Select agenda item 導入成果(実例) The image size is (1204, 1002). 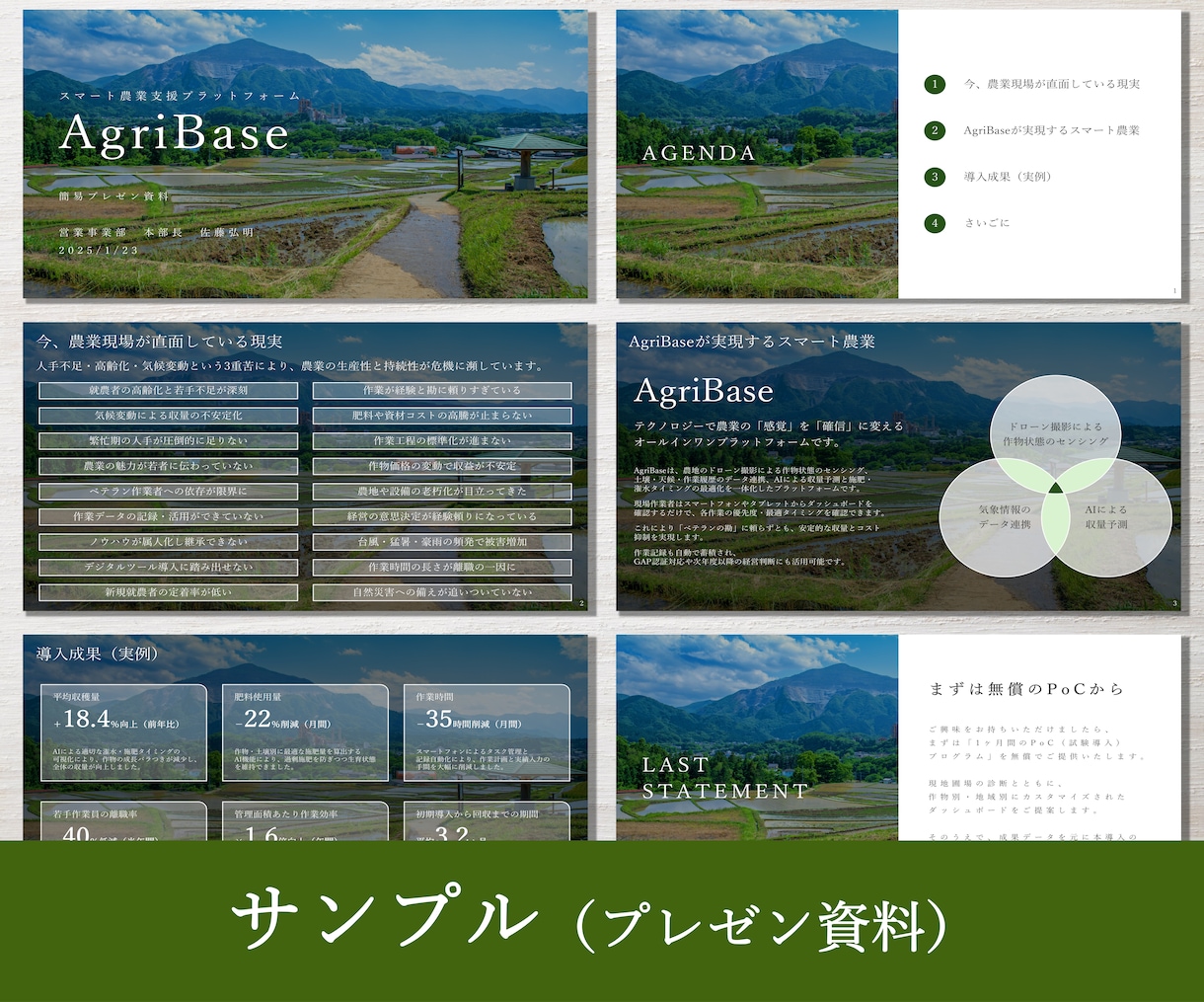[1008, 177]
